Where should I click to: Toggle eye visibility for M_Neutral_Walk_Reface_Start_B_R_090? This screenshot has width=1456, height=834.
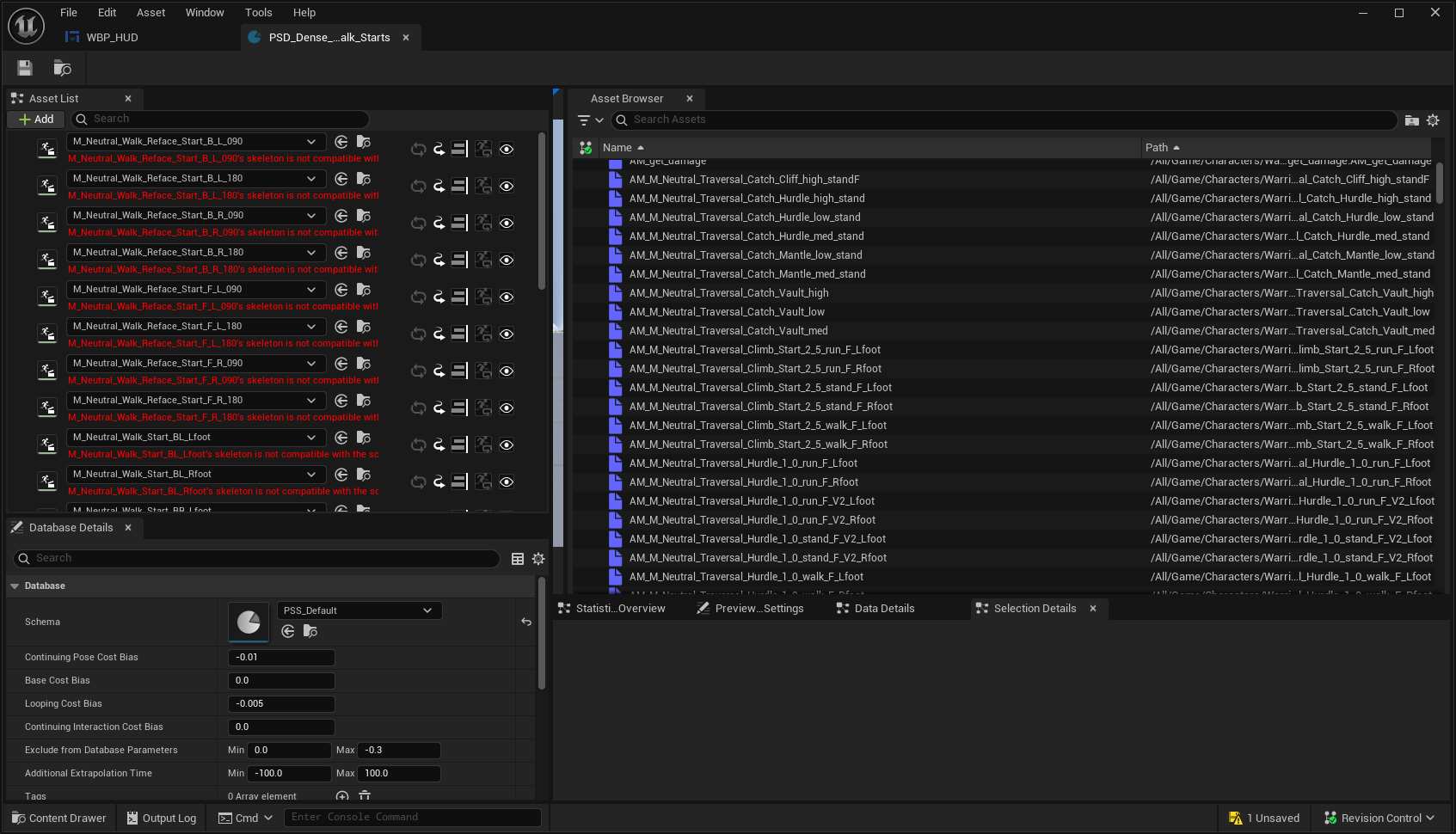pos(507,223)
